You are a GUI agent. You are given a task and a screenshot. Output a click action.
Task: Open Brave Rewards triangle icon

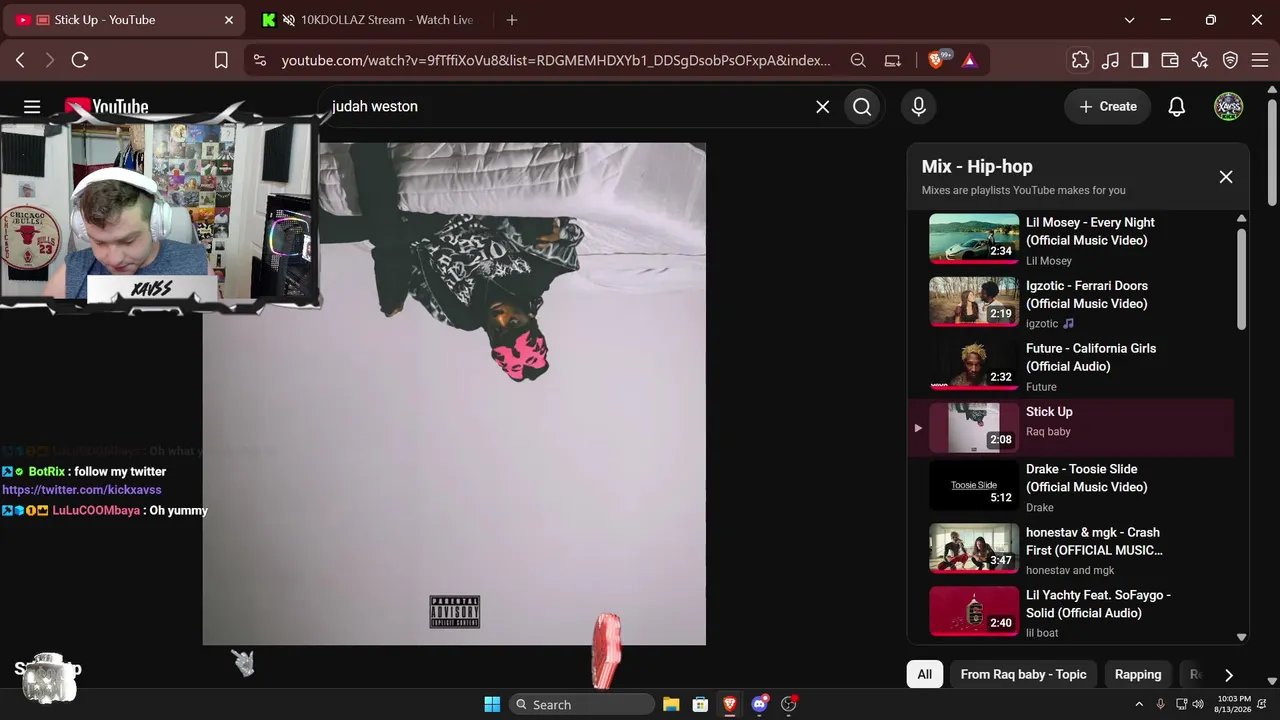point(969,60)
